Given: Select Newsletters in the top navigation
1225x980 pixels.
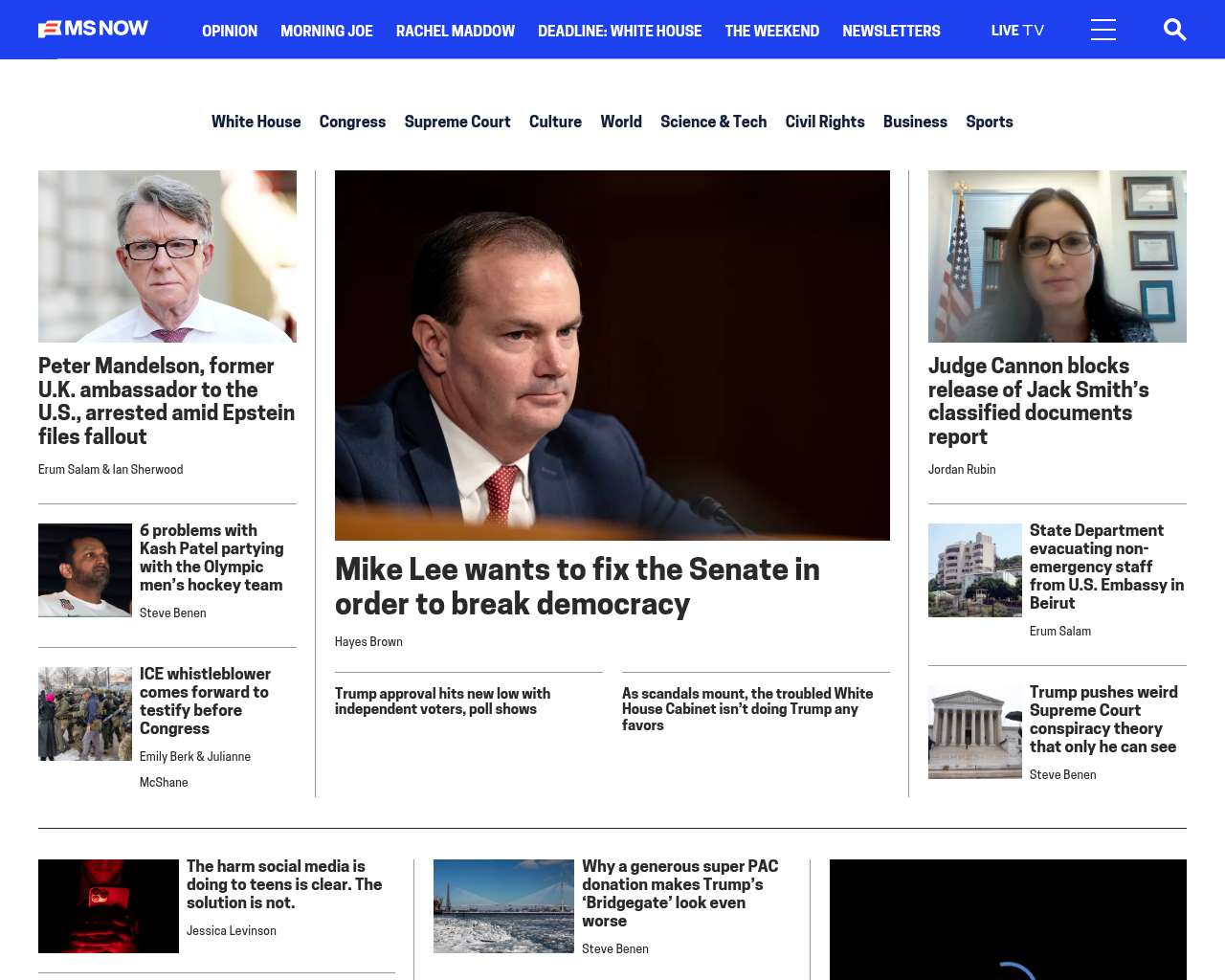Looking at the screenshot, I should click(890, 31).
